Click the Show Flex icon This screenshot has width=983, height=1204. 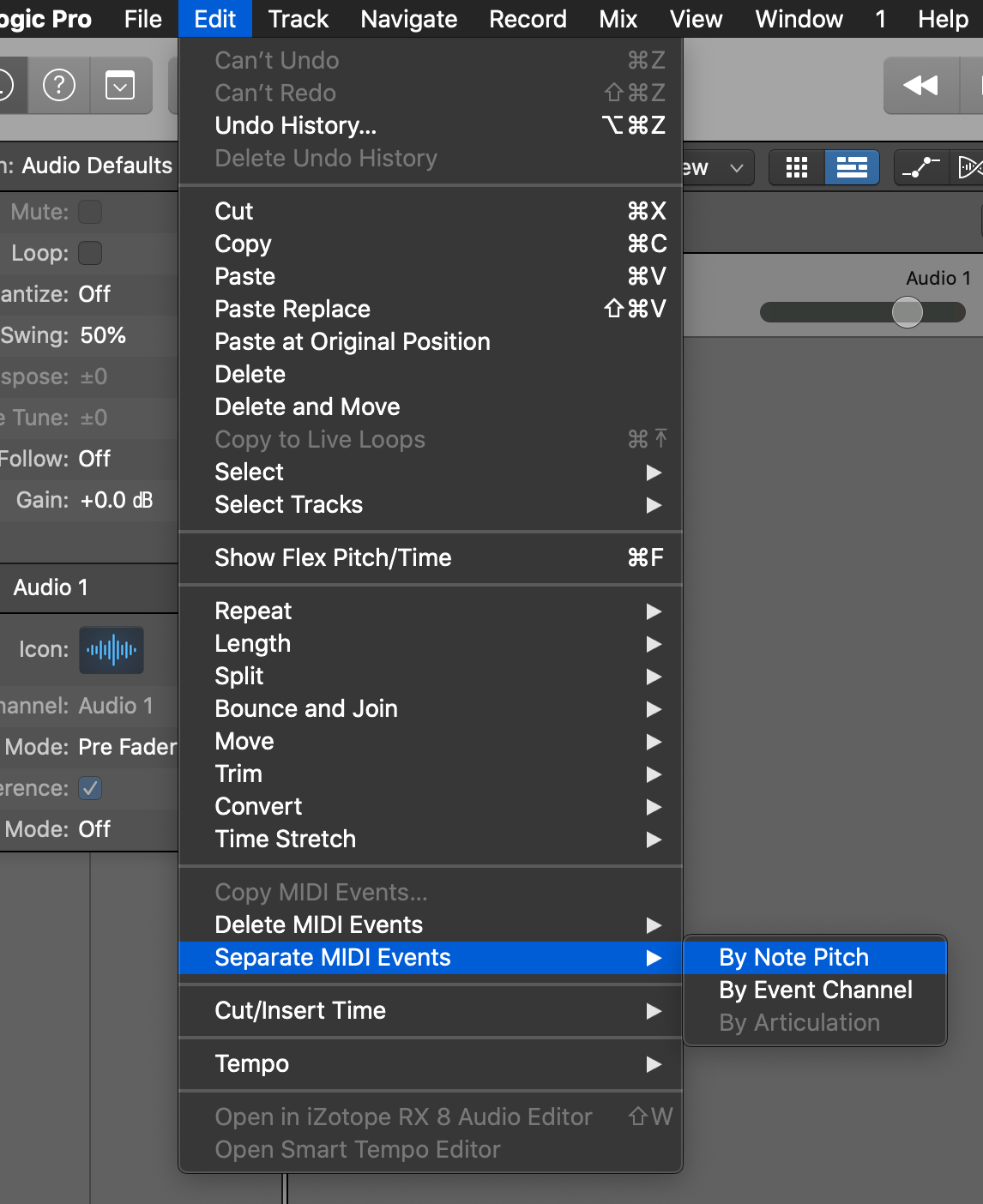point(969,167)
